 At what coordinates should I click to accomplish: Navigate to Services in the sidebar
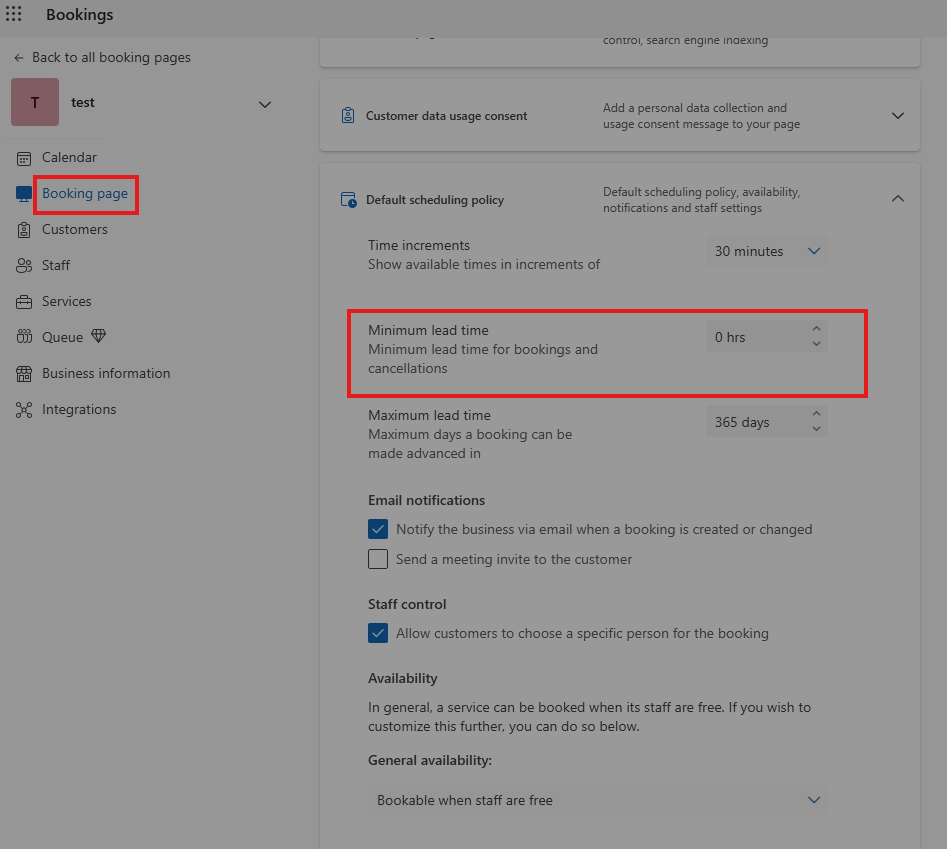tap(66, 301)
